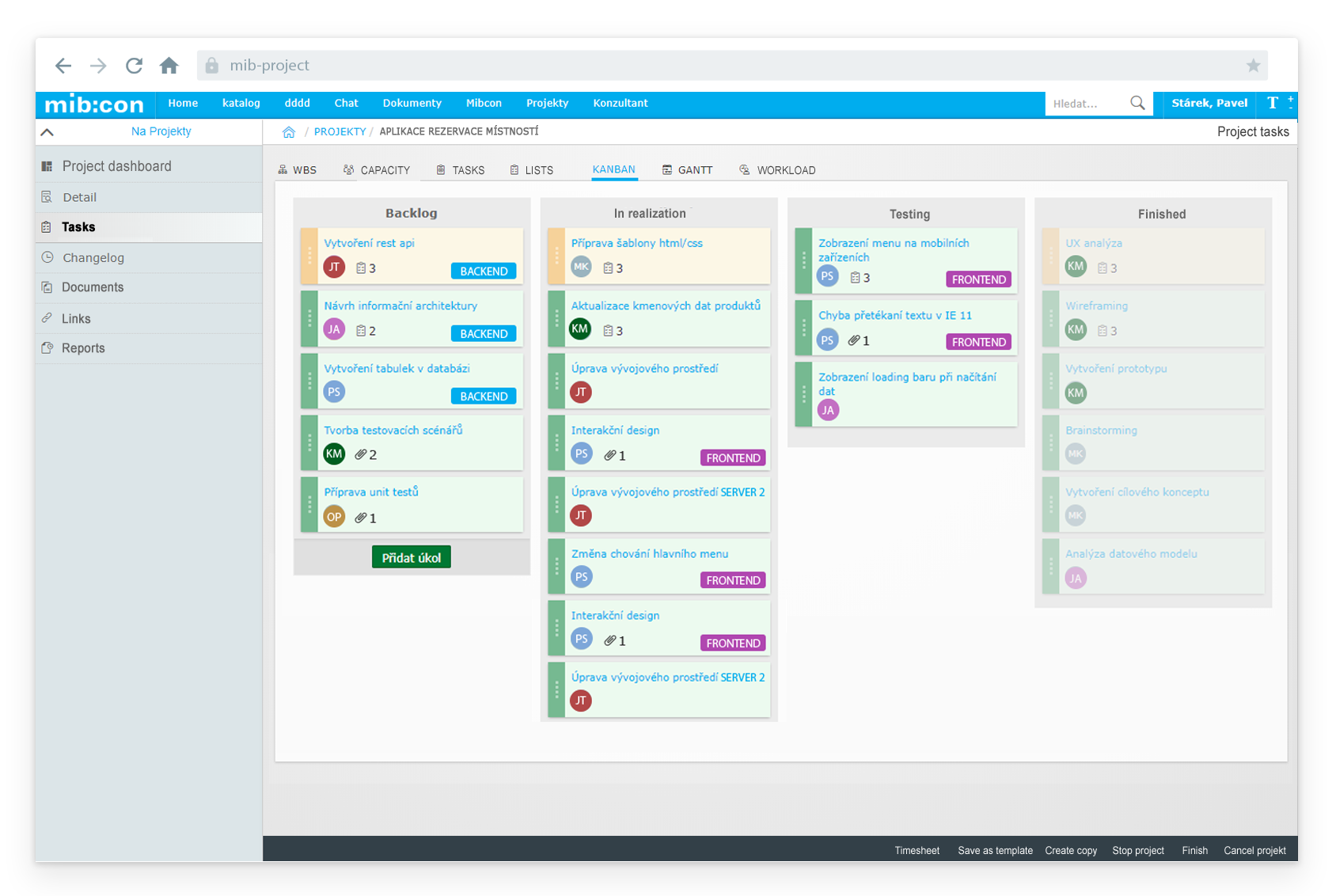Switch to the WORKLOAD tab
The width and height of the screenshot is (1336, 896).
click(x=777, y=170)
